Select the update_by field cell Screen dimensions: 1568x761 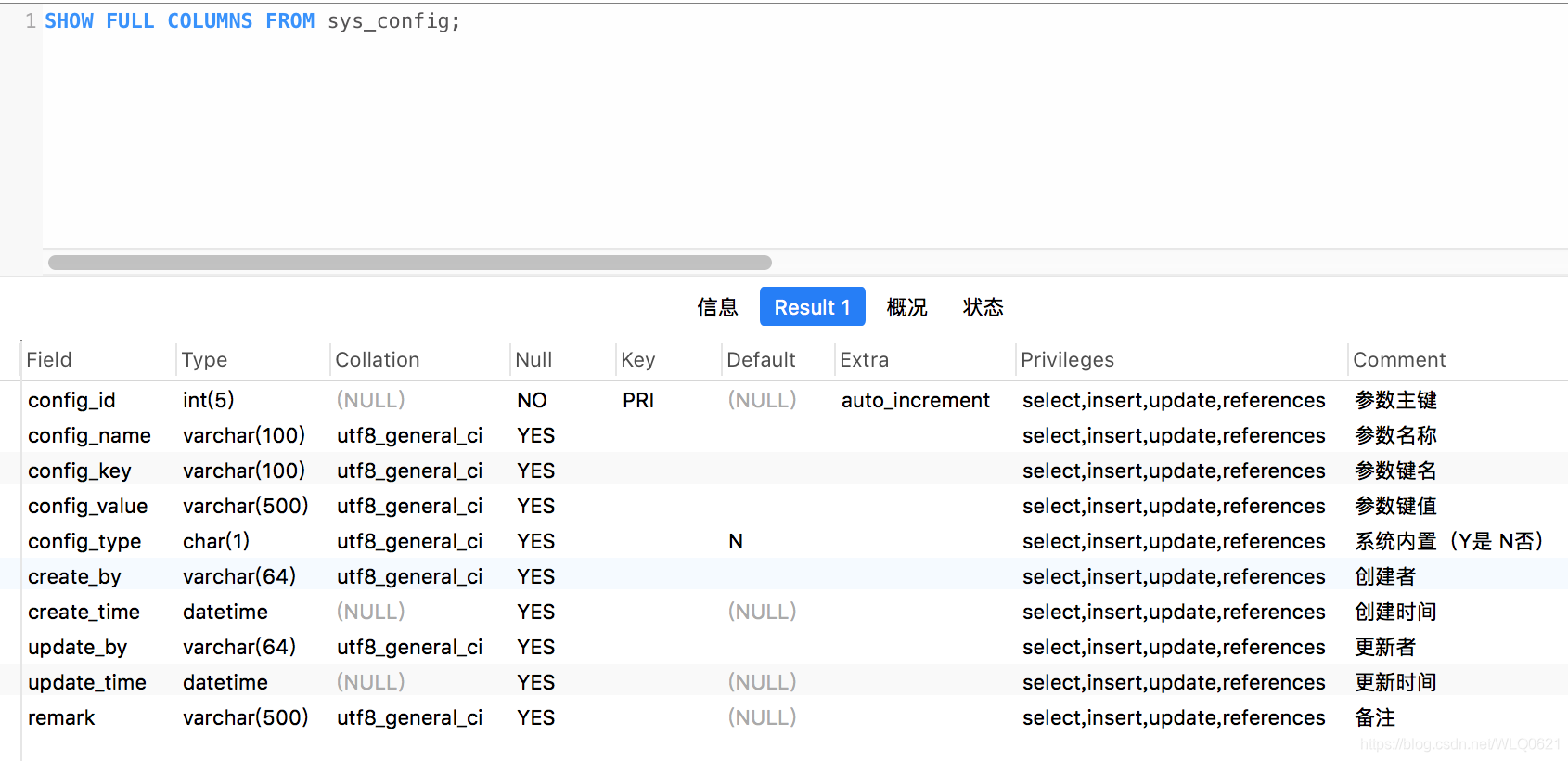78,647
